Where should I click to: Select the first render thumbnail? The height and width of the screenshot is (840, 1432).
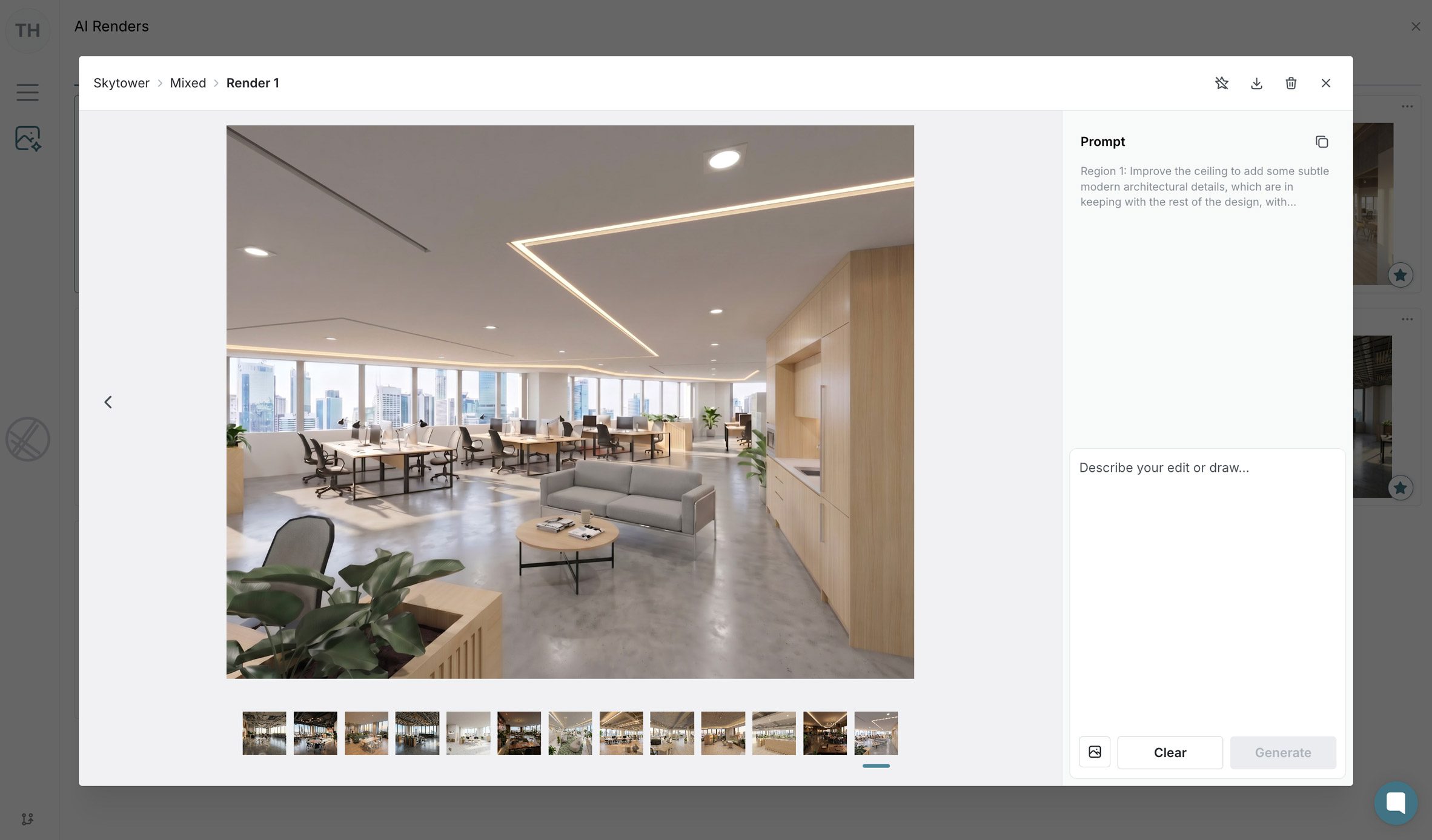[264, 733]
